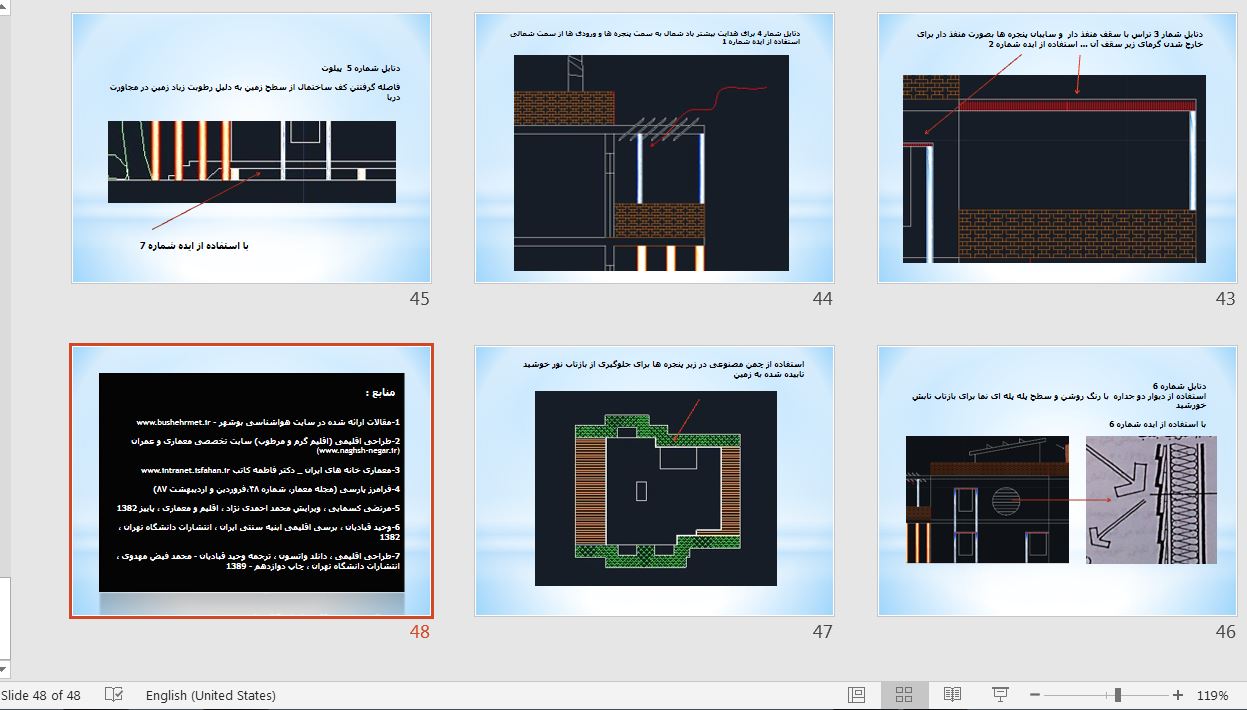Viewport: 1247px width, 710px height.
Task: Click the red-hatched roof drawing in slide 43
Action: (1076, 105)
